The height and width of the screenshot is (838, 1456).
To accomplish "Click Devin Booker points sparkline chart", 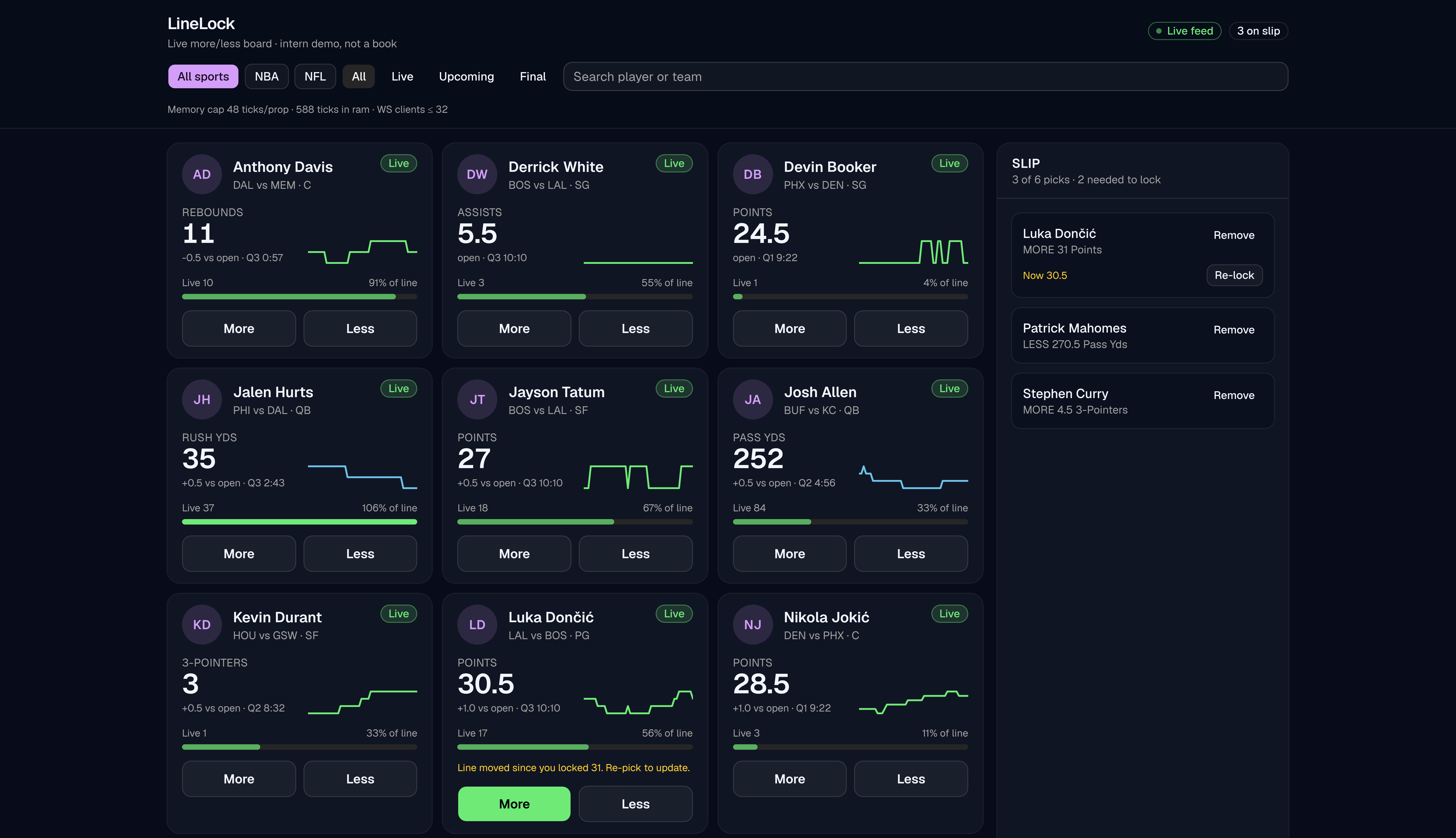I will (913, 252).
